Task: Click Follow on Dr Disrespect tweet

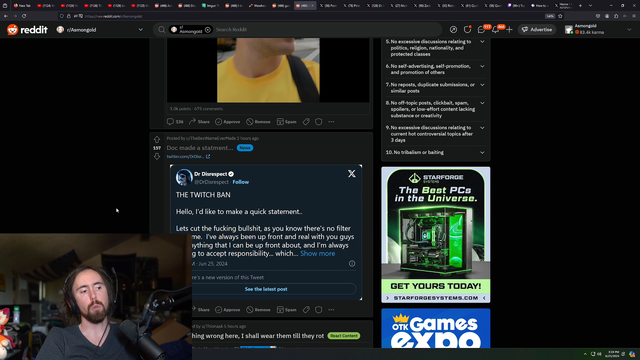Action: pos(240,182)
